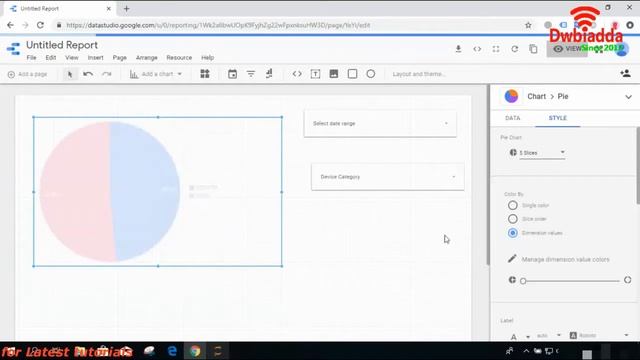
Task: Collapse the Chart > Pie panel chevron
Action: [x=628, y=97]
